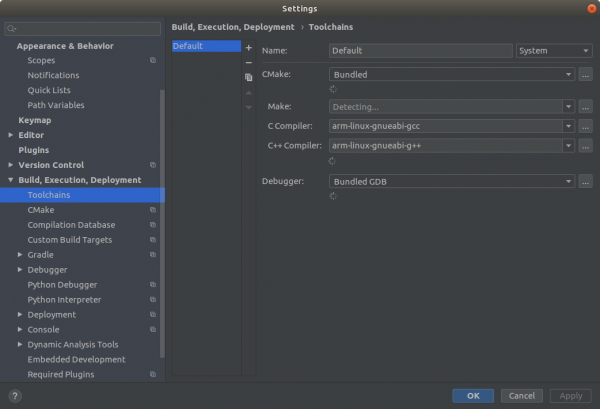Add a new toolchain with plus icon
Viewport: 600px width, 409px height.
click(x=249, y=48)
